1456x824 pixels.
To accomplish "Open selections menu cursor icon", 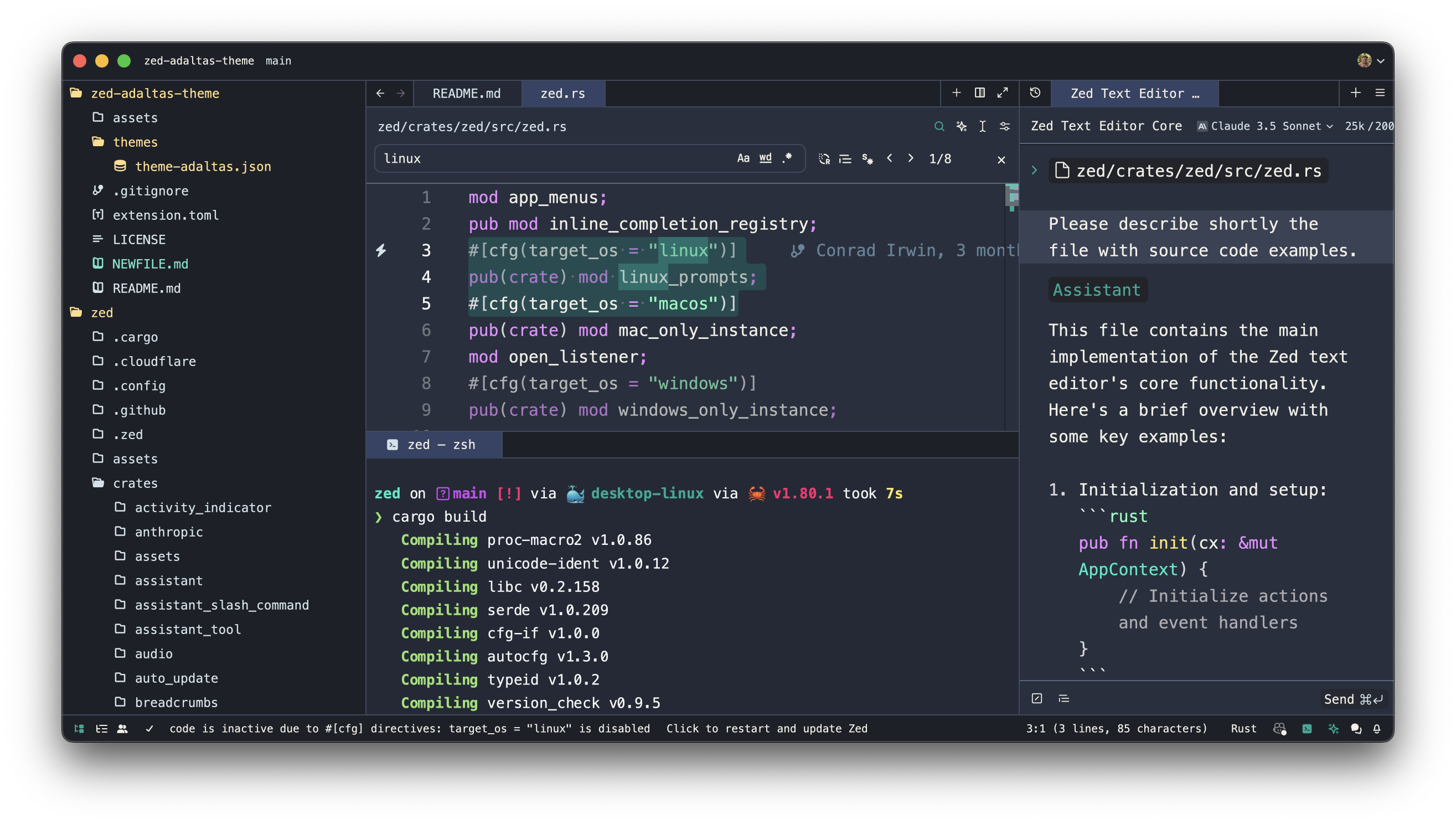I will tap(983, 126).
